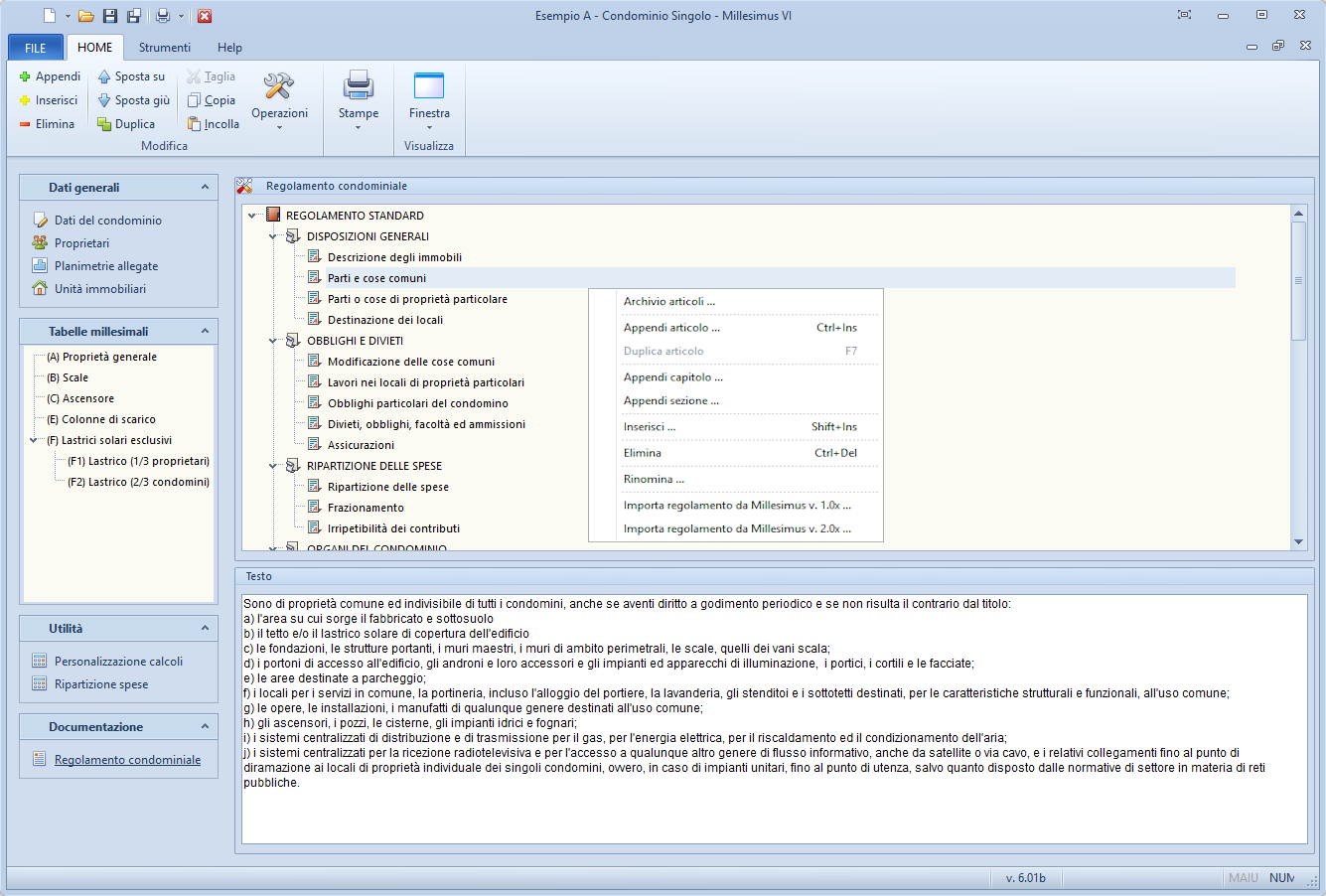This screenshot has width=1326, height=896.
Task: Collapse the Utilità panel
Action: coord(205,628)
